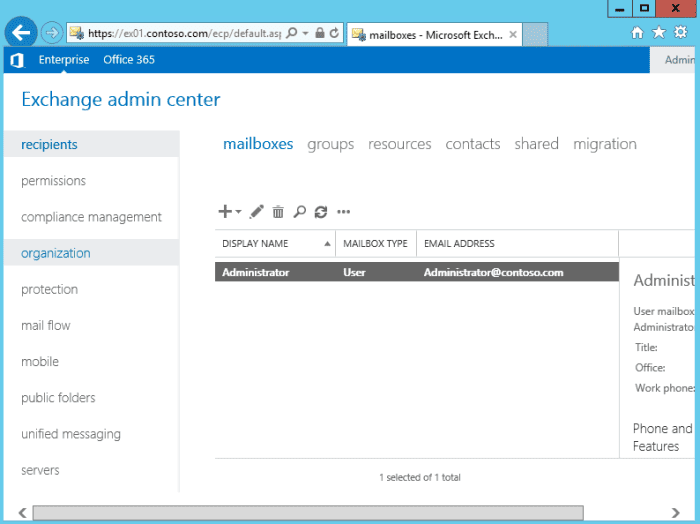Viewport: 700px width, 524px height.
Task: Delete the selected mailbox with trash icon
Action: tap(278, 212)
